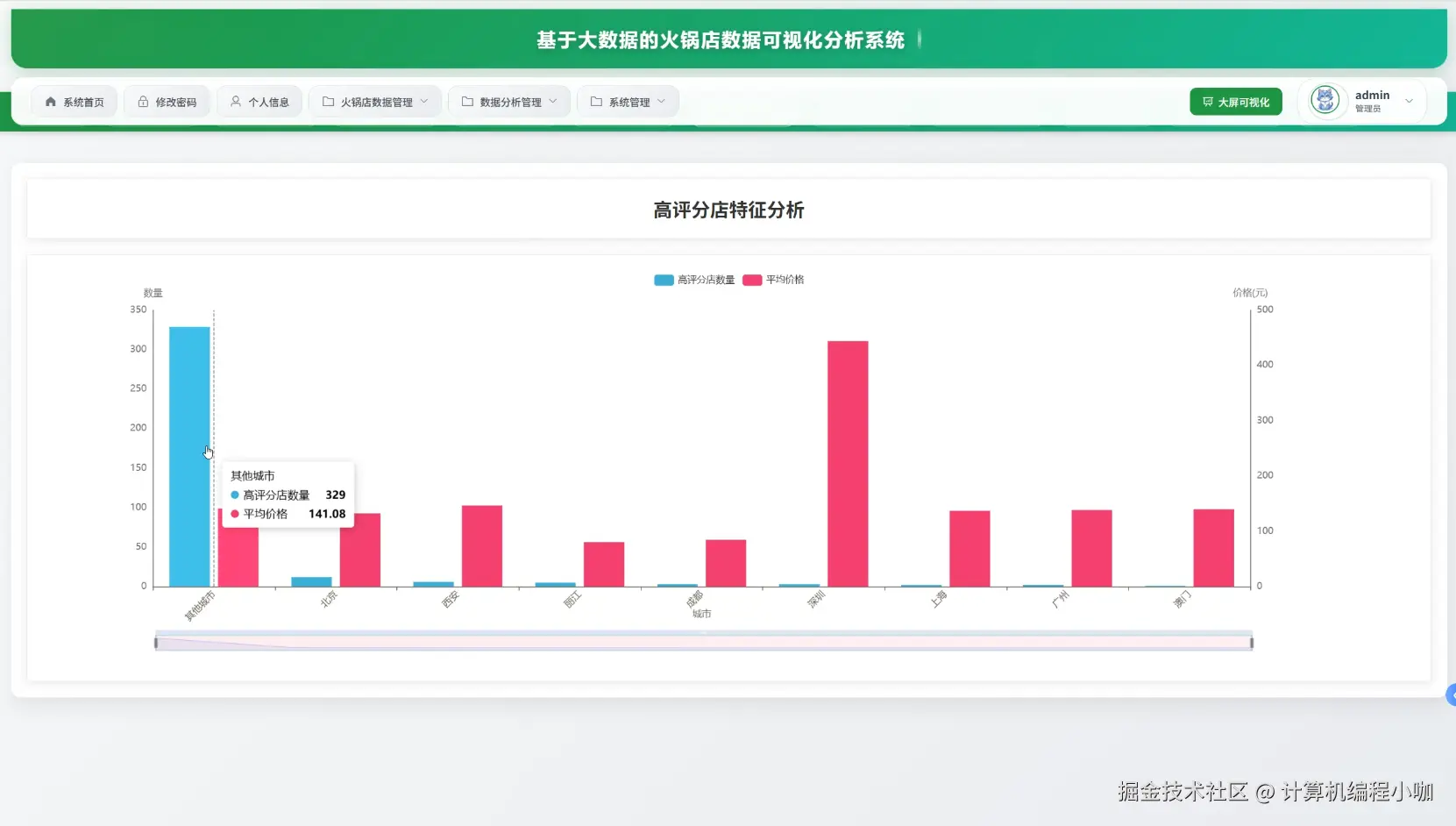Screen dimensions: 1456x826
Task: Click the admin username text
Action: [1372, 95]
